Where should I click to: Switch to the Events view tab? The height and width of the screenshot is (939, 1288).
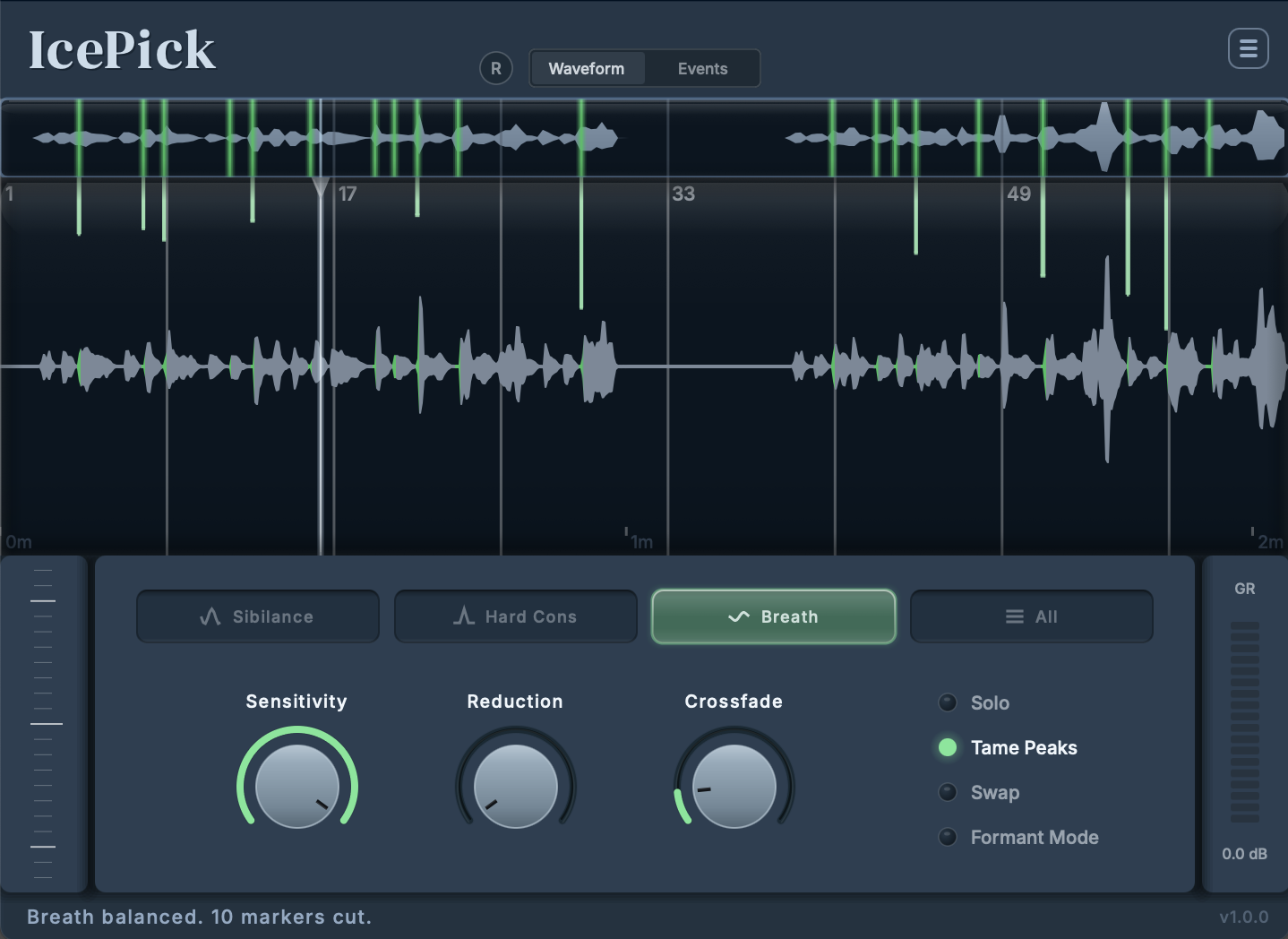point(702,68)
